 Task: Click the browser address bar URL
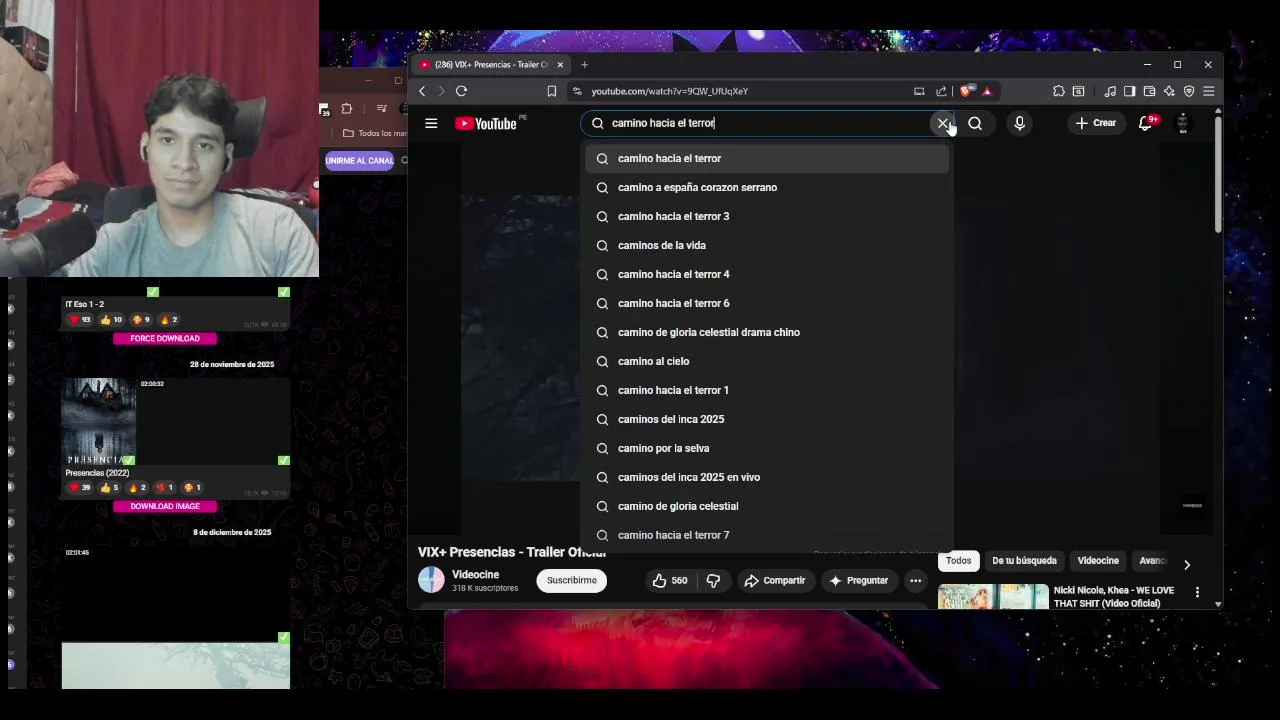[669, 91]
